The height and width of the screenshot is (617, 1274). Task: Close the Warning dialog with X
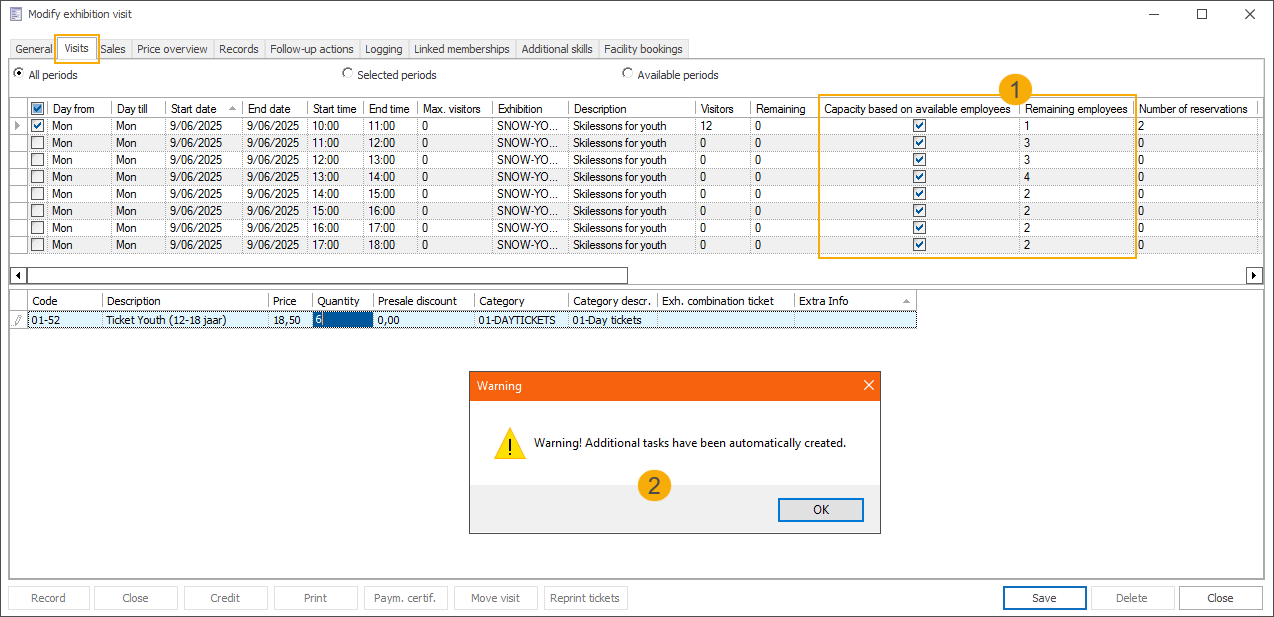[868, 386]
